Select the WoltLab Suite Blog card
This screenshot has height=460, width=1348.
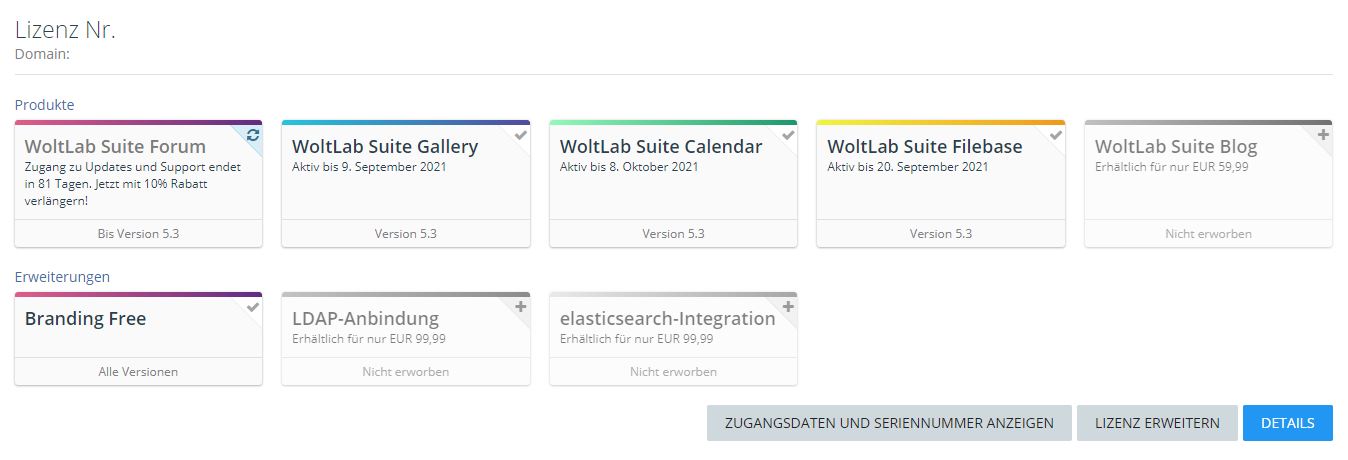[1176, 147]
